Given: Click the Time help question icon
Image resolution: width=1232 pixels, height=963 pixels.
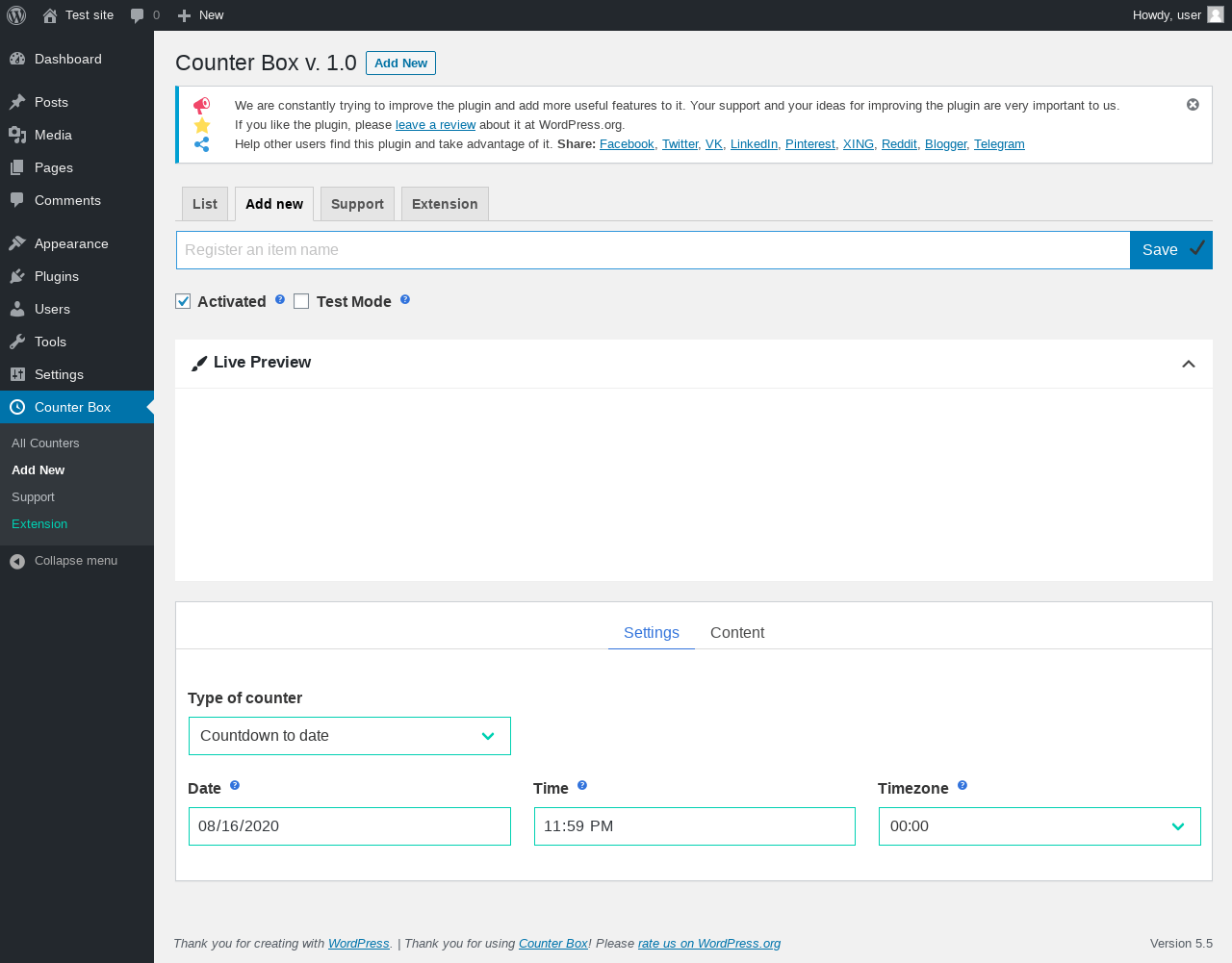Looking at the screenshot, I should coord(582,786).
